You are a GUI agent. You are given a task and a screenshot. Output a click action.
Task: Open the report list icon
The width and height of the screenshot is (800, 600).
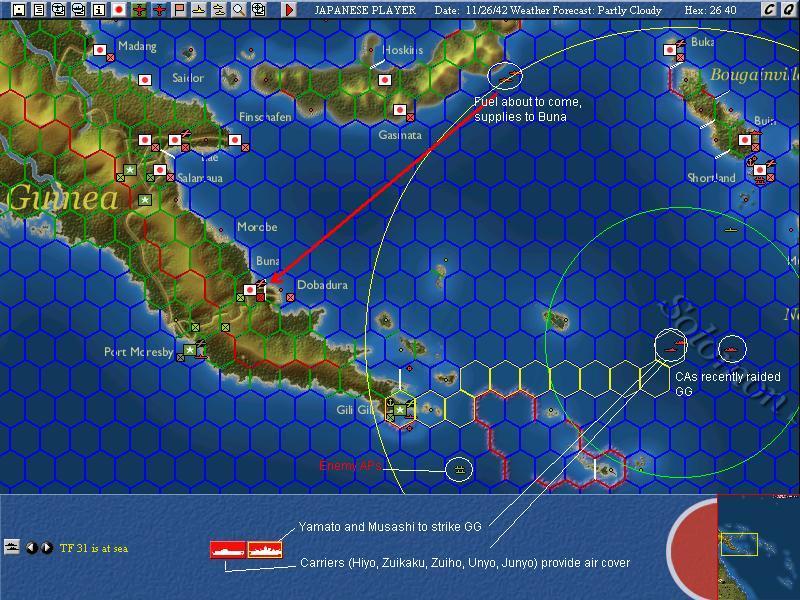[38, 9]
